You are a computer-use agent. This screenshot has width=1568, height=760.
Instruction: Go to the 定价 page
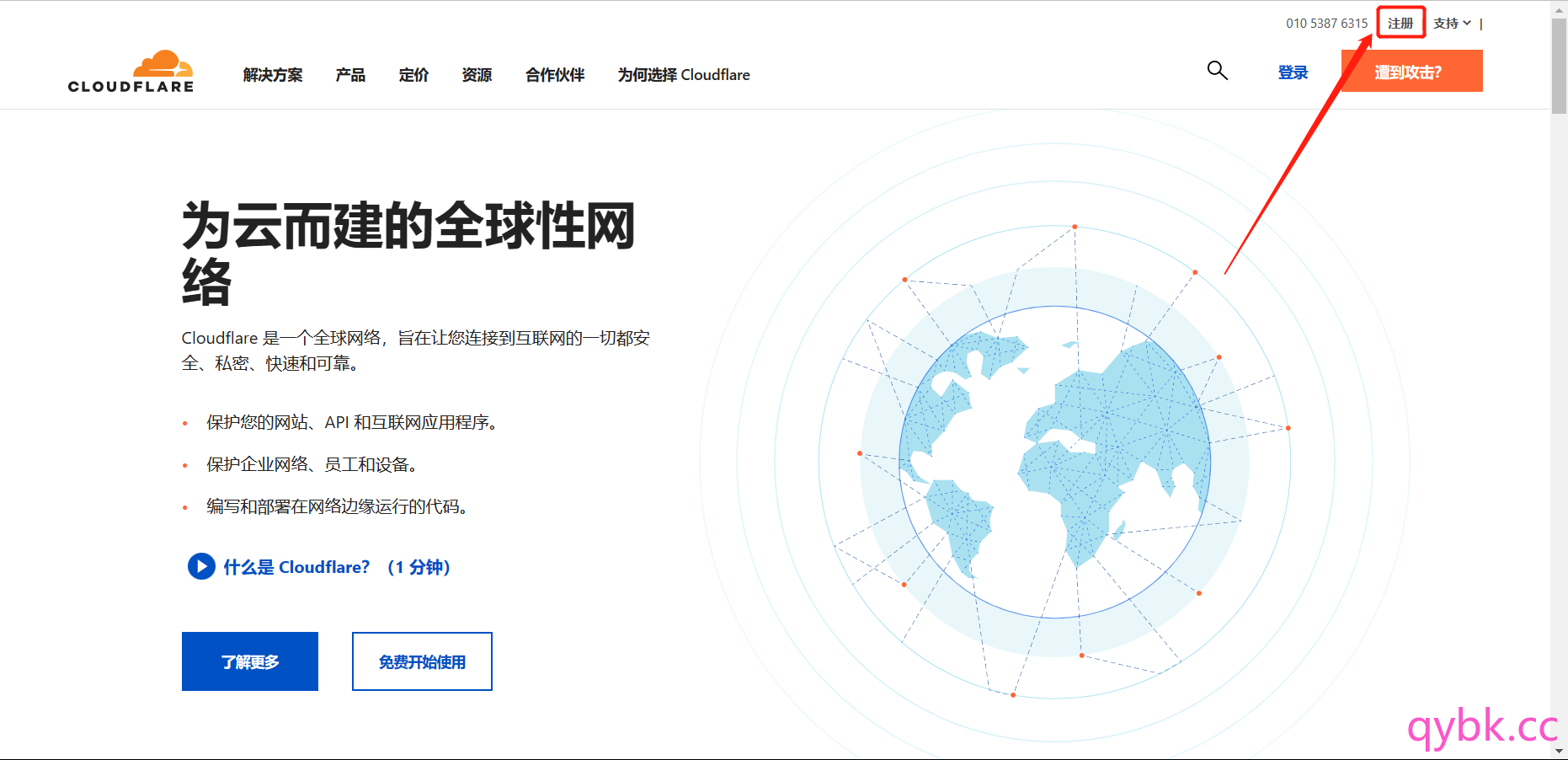(413, 75)
